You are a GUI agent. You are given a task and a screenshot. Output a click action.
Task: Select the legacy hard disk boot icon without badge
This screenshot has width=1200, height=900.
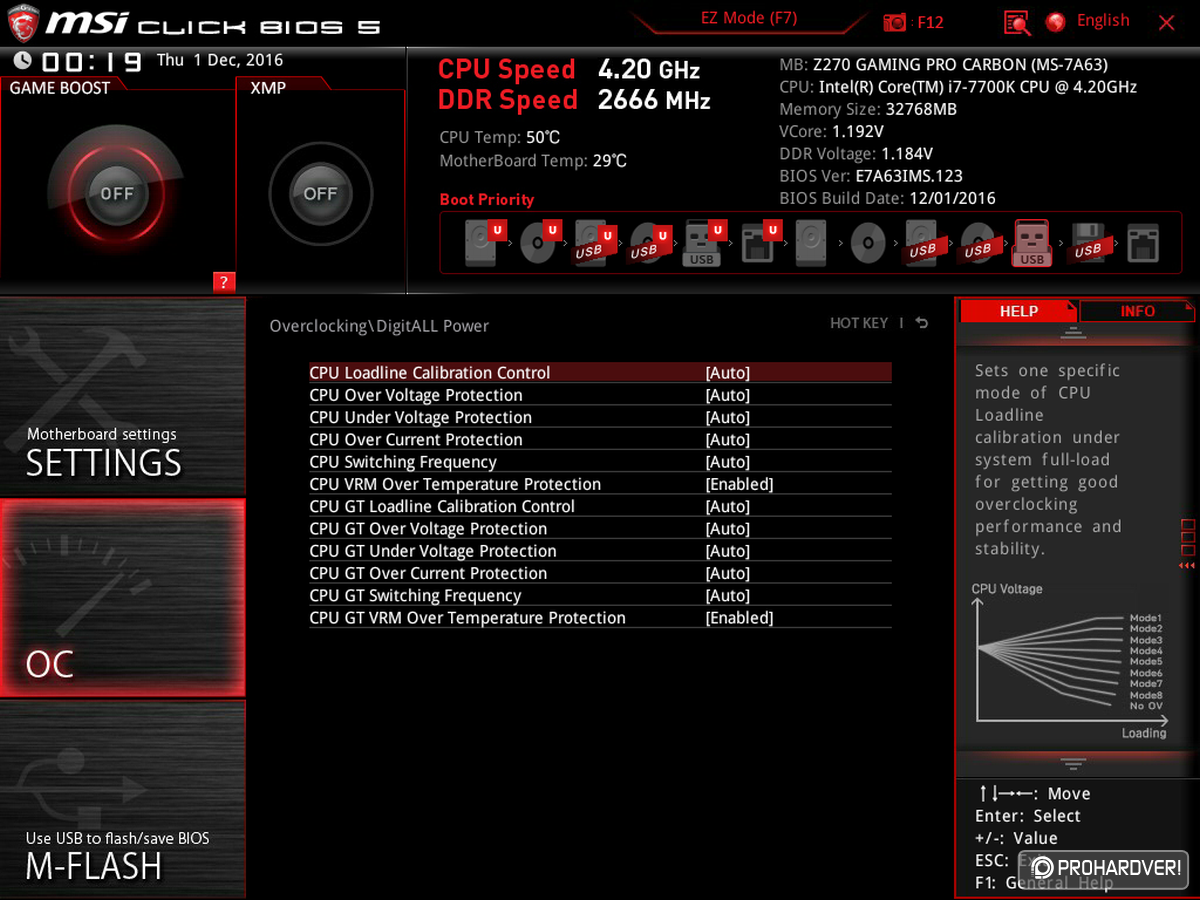[x=812, y=244]
